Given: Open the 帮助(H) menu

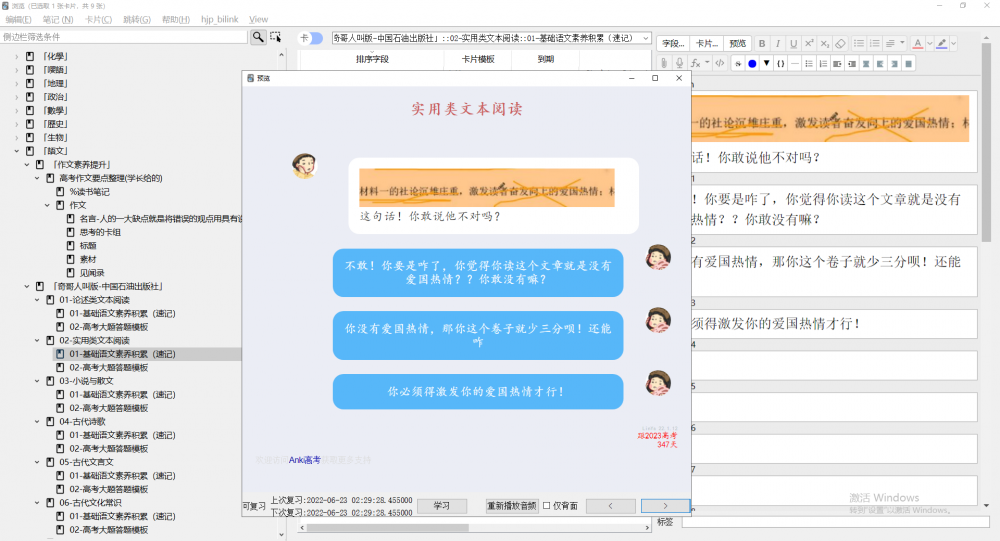Looking at the screenshot, I should coord(176,19).
